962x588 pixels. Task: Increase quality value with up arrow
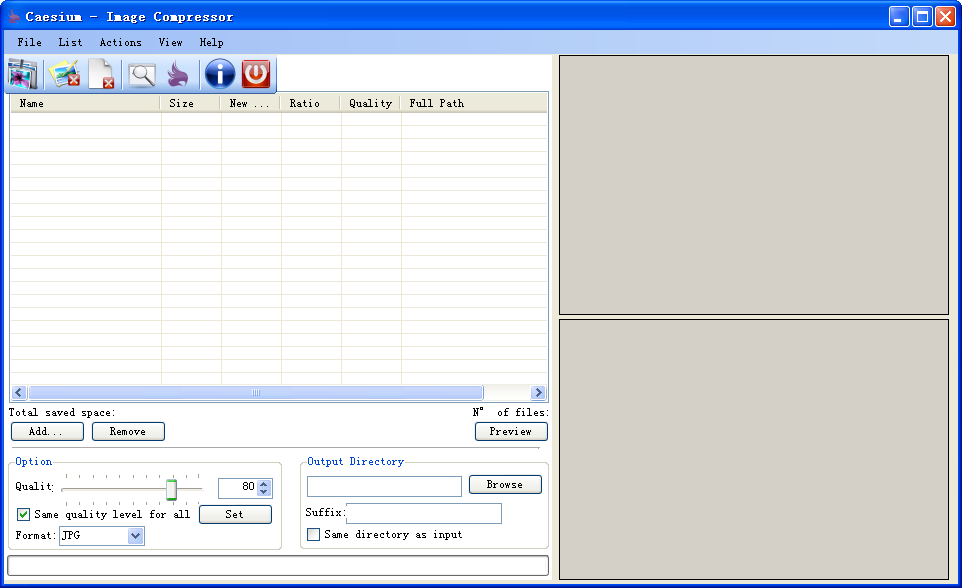[264, 484]
